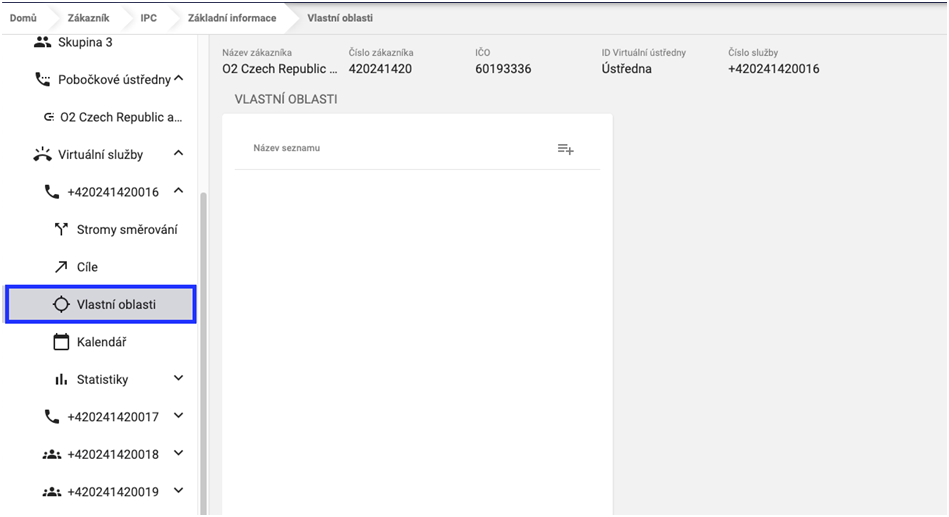Select Zákazník in the breadcrumb
The width and height of the screenshot is (949, 517).
[x=89, y=18]
